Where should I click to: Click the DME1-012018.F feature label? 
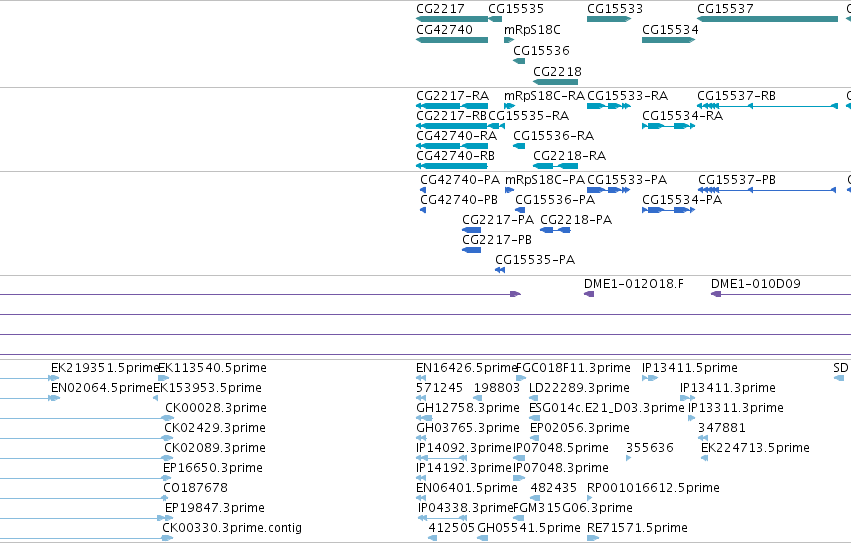click(633, 284)
